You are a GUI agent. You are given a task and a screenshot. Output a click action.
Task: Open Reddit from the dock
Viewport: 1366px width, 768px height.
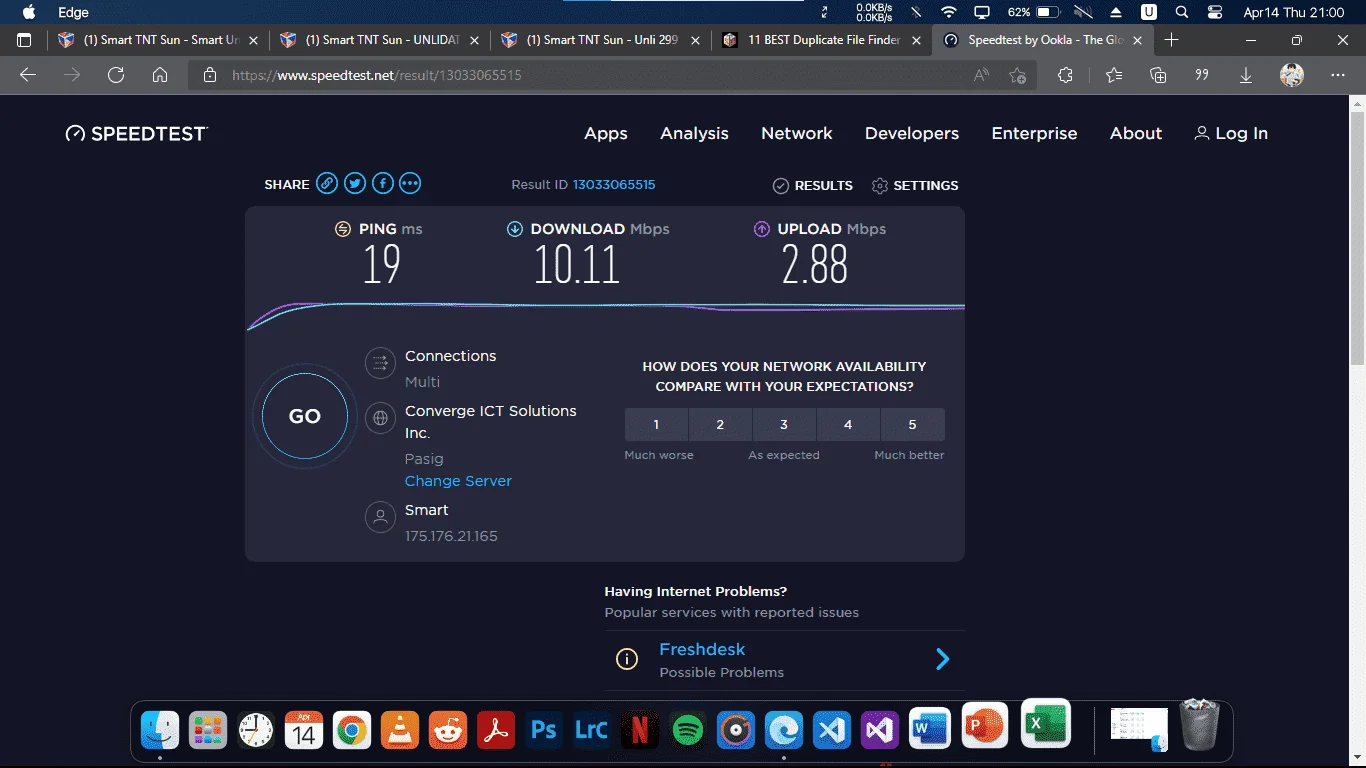(448, 731)
